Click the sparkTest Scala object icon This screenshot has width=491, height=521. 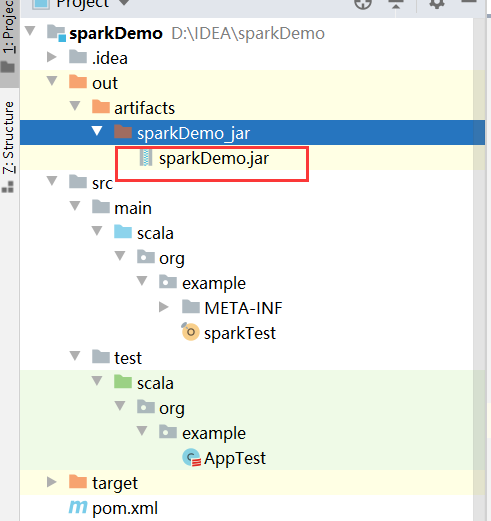(x=190, y=332)
